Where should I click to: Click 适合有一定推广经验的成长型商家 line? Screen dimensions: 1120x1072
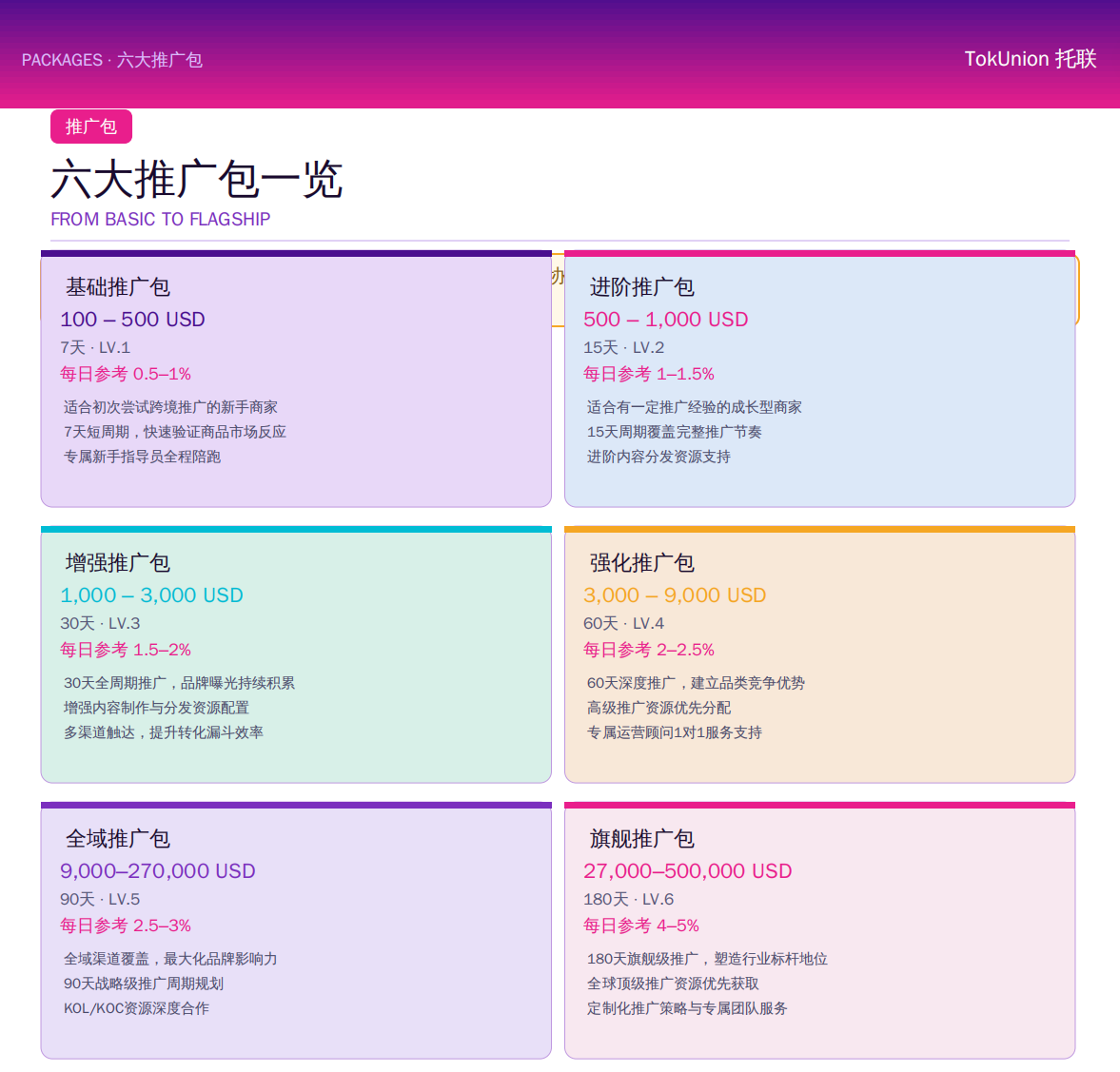[x=695, y=407]
